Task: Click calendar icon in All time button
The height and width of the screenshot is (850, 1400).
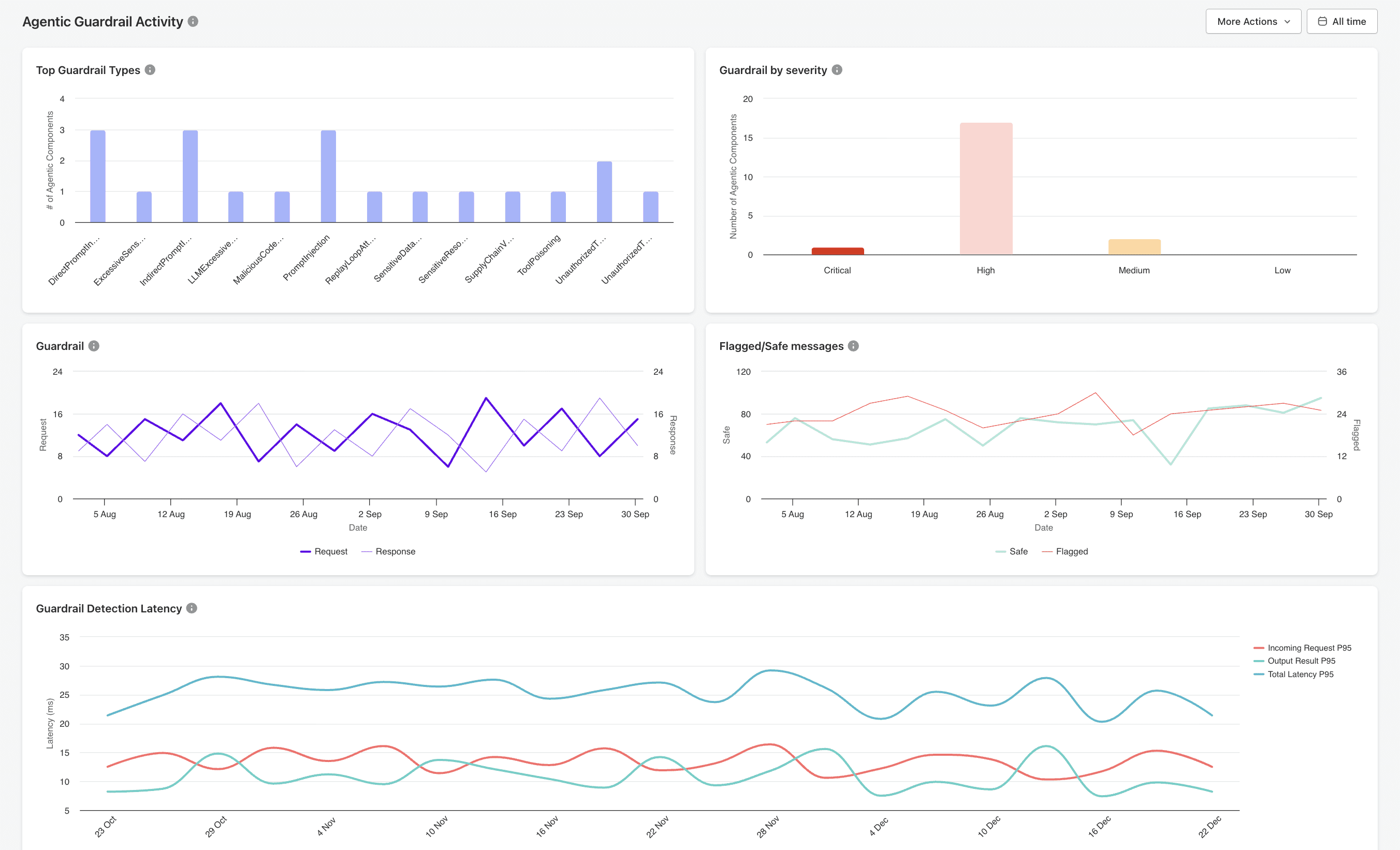Action: [1322, 22]
